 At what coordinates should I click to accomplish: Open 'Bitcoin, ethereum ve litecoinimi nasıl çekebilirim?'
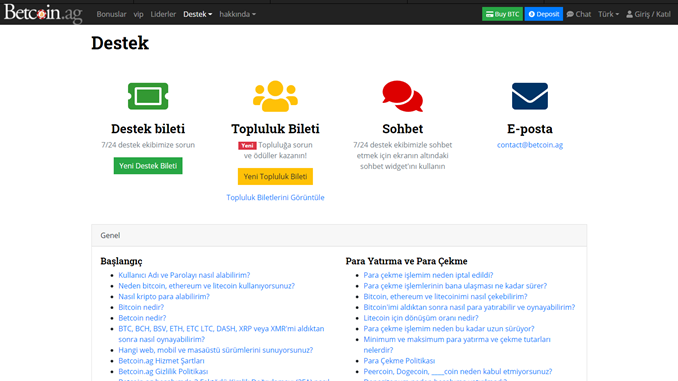point(445,297)
